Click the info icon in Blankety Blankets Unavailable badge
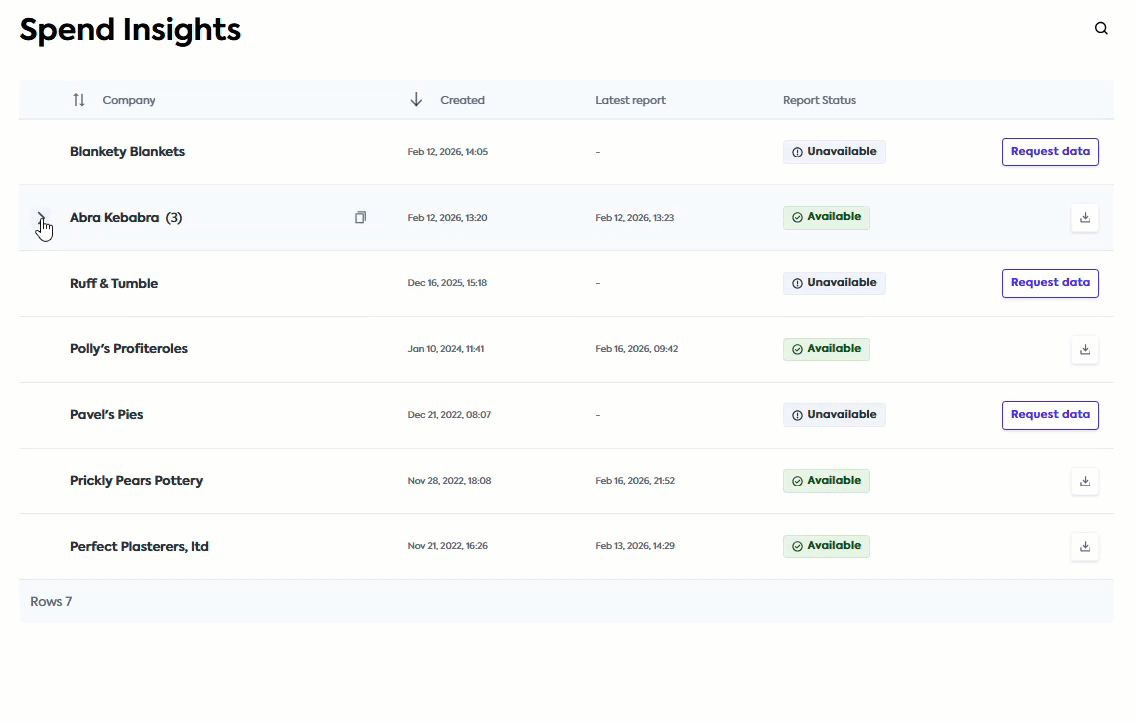This screenshot has height=722, width=1136. click(796, 151)
